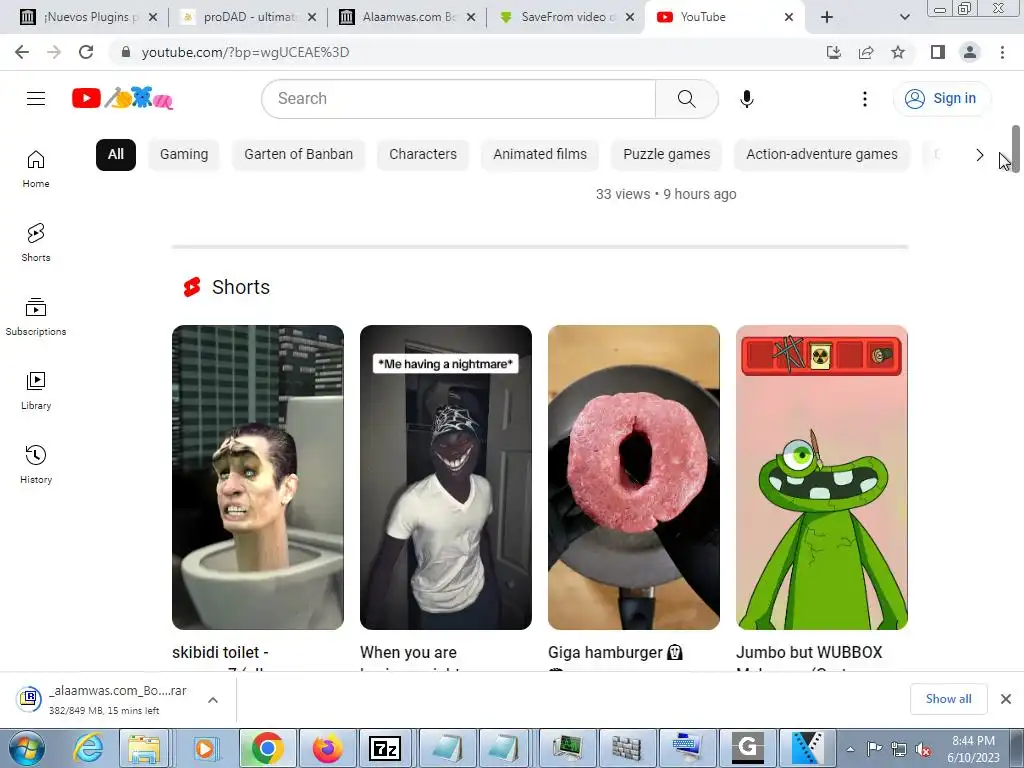Open 7-Zip from taskbar
The width and height of the screenshot is (1024, 768).
click(x=385, y=748)
